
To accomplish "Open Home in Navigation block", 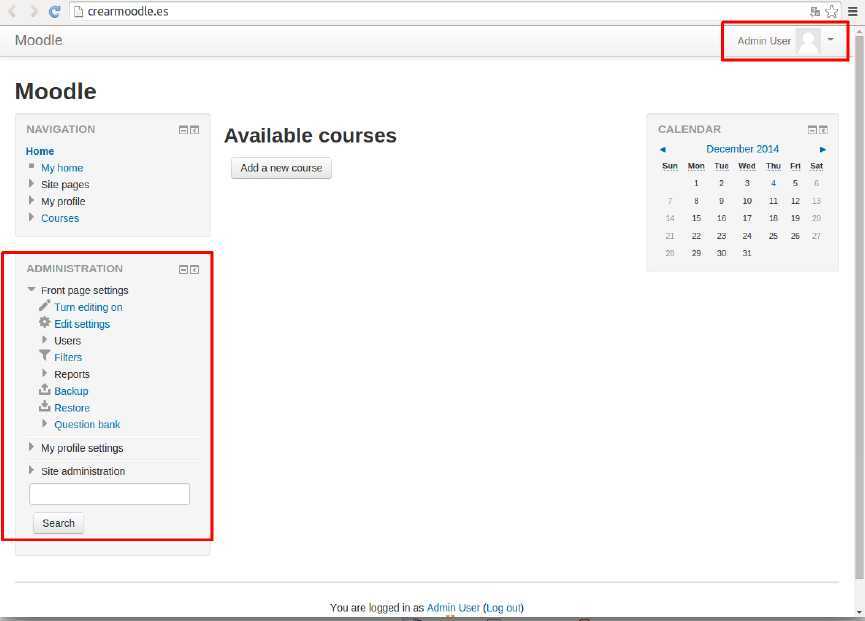I will click(x=40, y=151).
